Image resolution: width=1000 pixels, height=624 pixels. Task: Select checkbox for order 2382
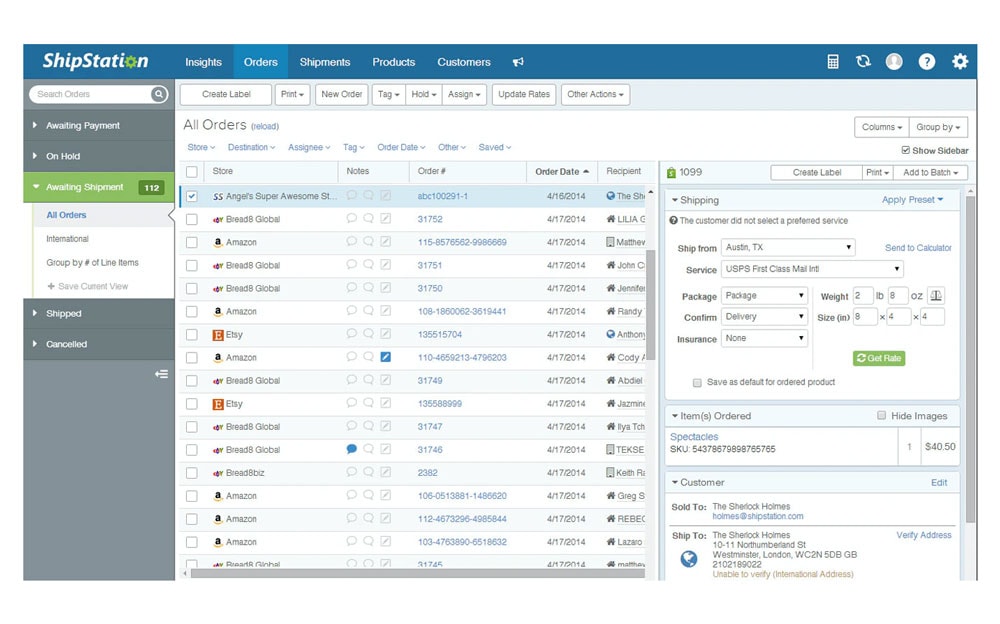click(x=191, y=473)
